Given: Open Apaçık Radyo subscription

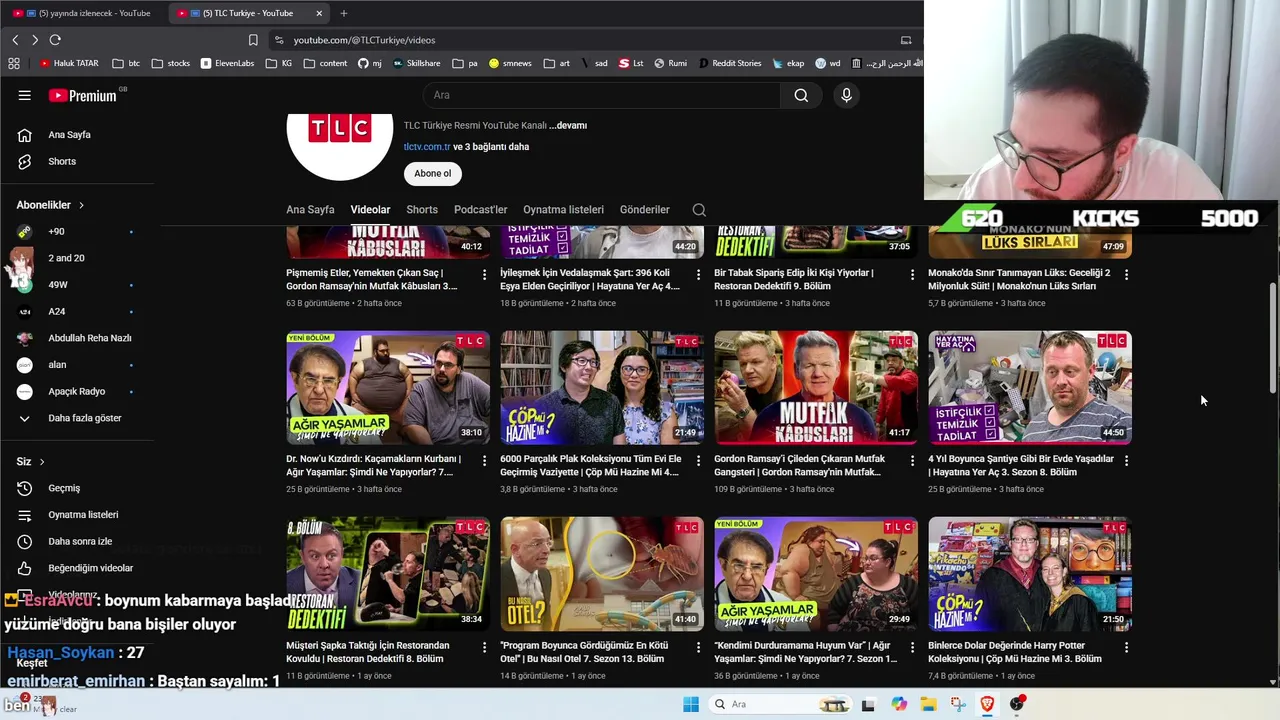Looking at the screenshot, I should point(77,391).
